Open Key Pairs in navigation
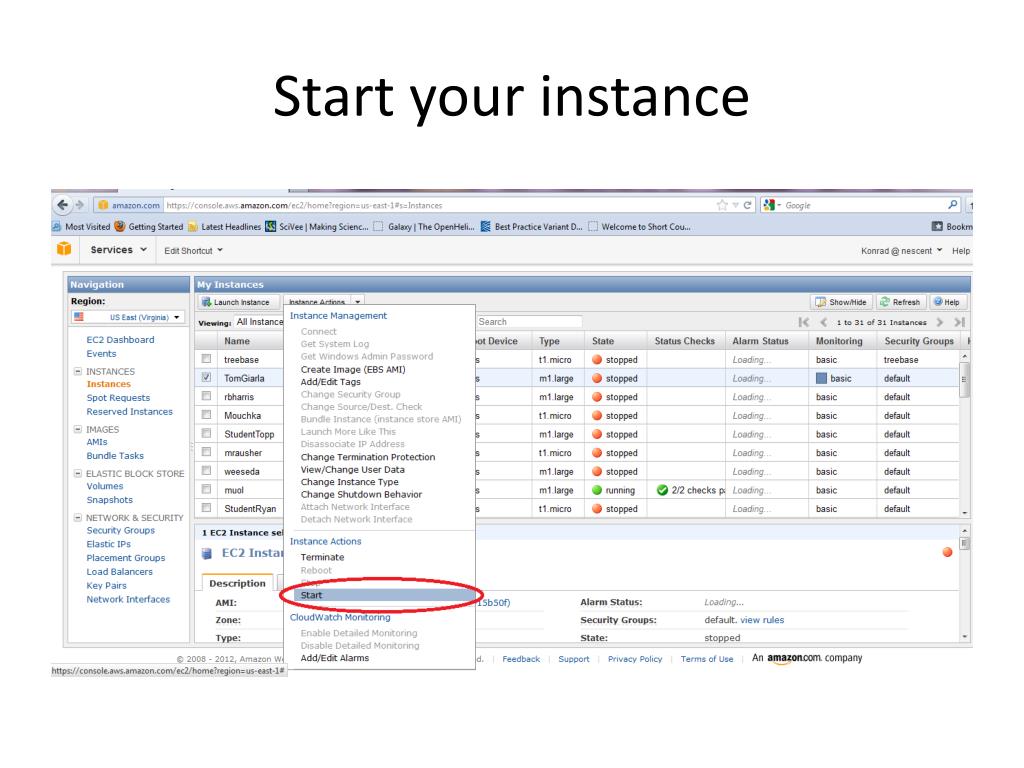Viewport: 1024px width, 768px height. click(106, 586)
